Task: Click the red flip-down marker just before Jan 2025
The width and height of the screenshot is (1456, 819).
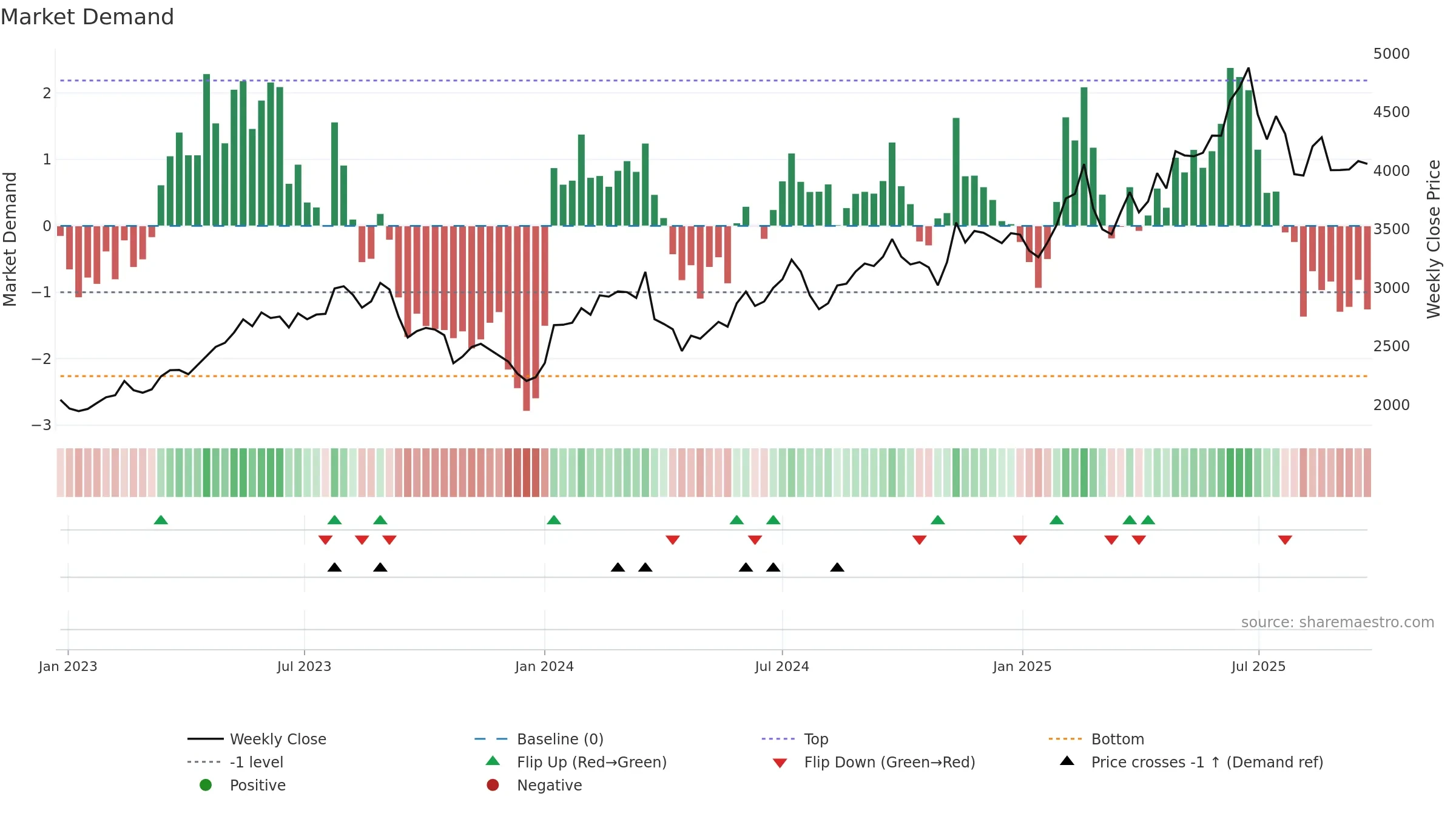Action: click(1020, 540)
